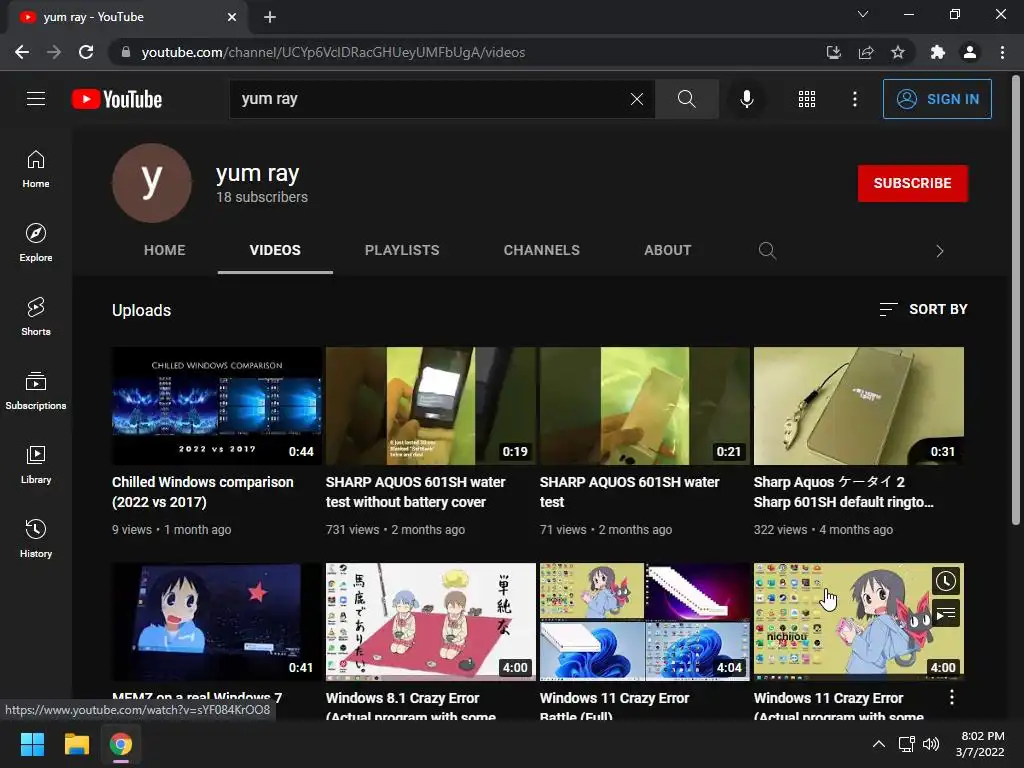Open SHARP AQUOS 601SH water test without battery cover
This screenshot has height=768, width=1024.
click(x=415, y=492)
